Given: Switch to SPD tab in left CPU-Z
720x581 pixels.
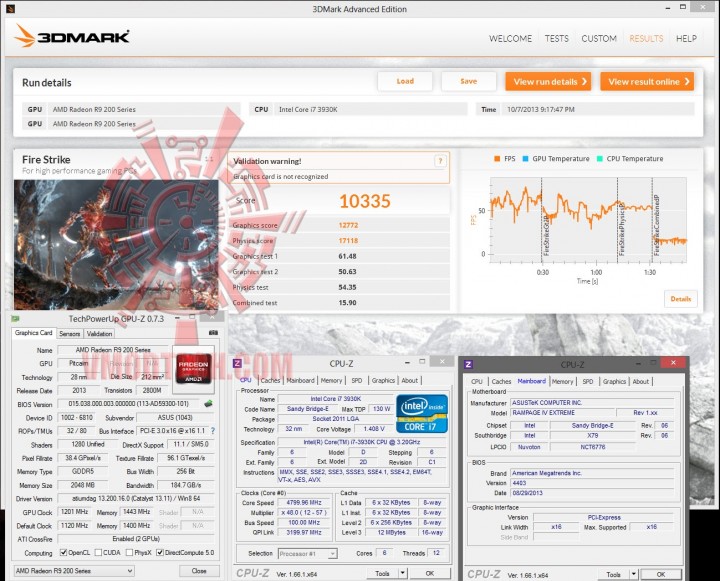Looking at the screenshot, I should click(x=357, y=380).
